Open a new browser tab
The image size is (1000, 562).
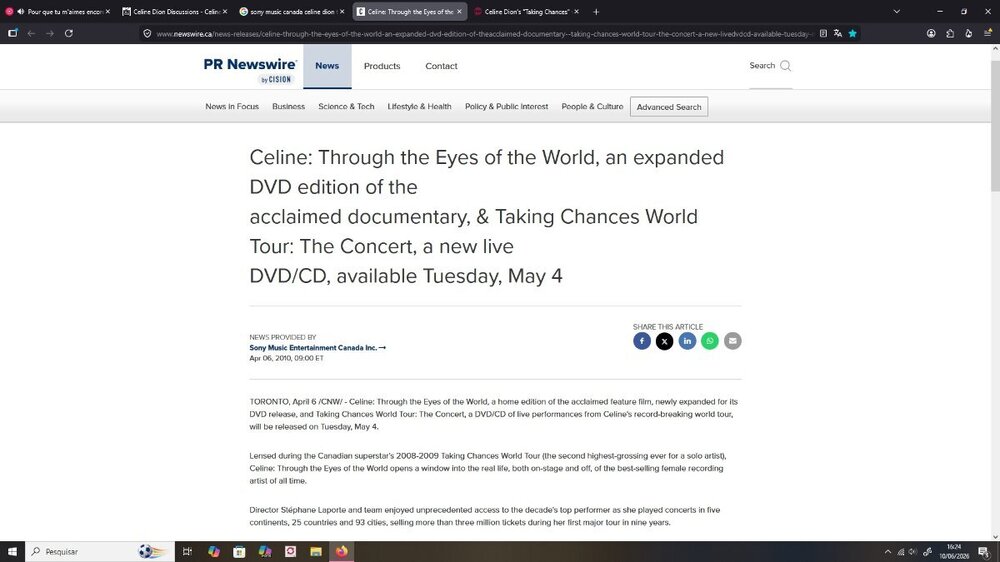596,11
